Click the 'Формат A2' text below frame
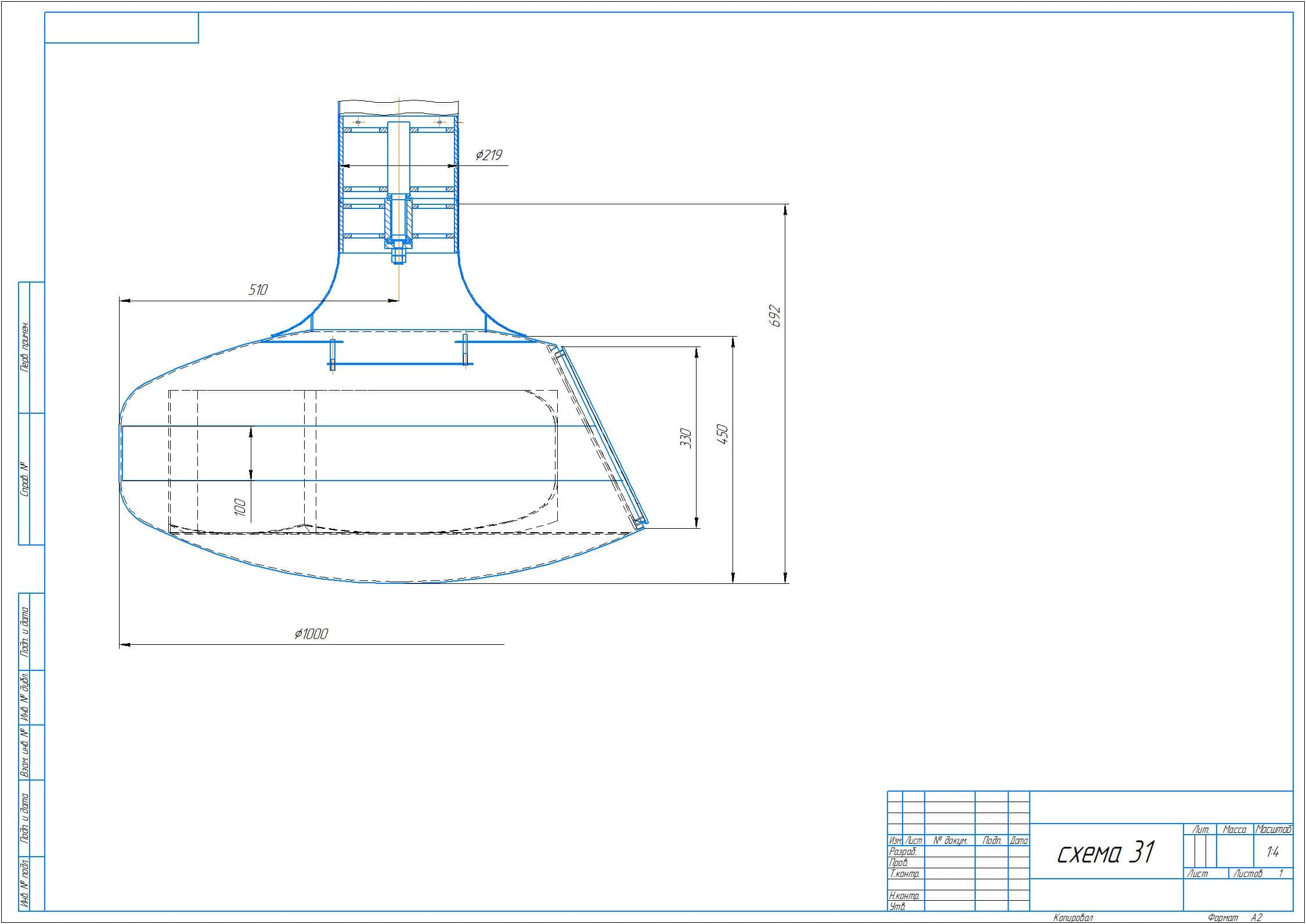The height and width of the screenshot is (924, 1306). click(1235, 918)
